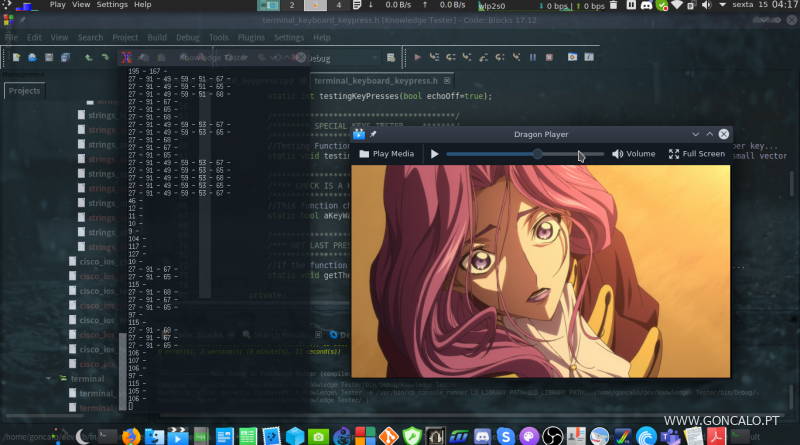Switch Dragon Player to Full Screen
Viewport: 800px width, 445px height.
tap(697, 154)
